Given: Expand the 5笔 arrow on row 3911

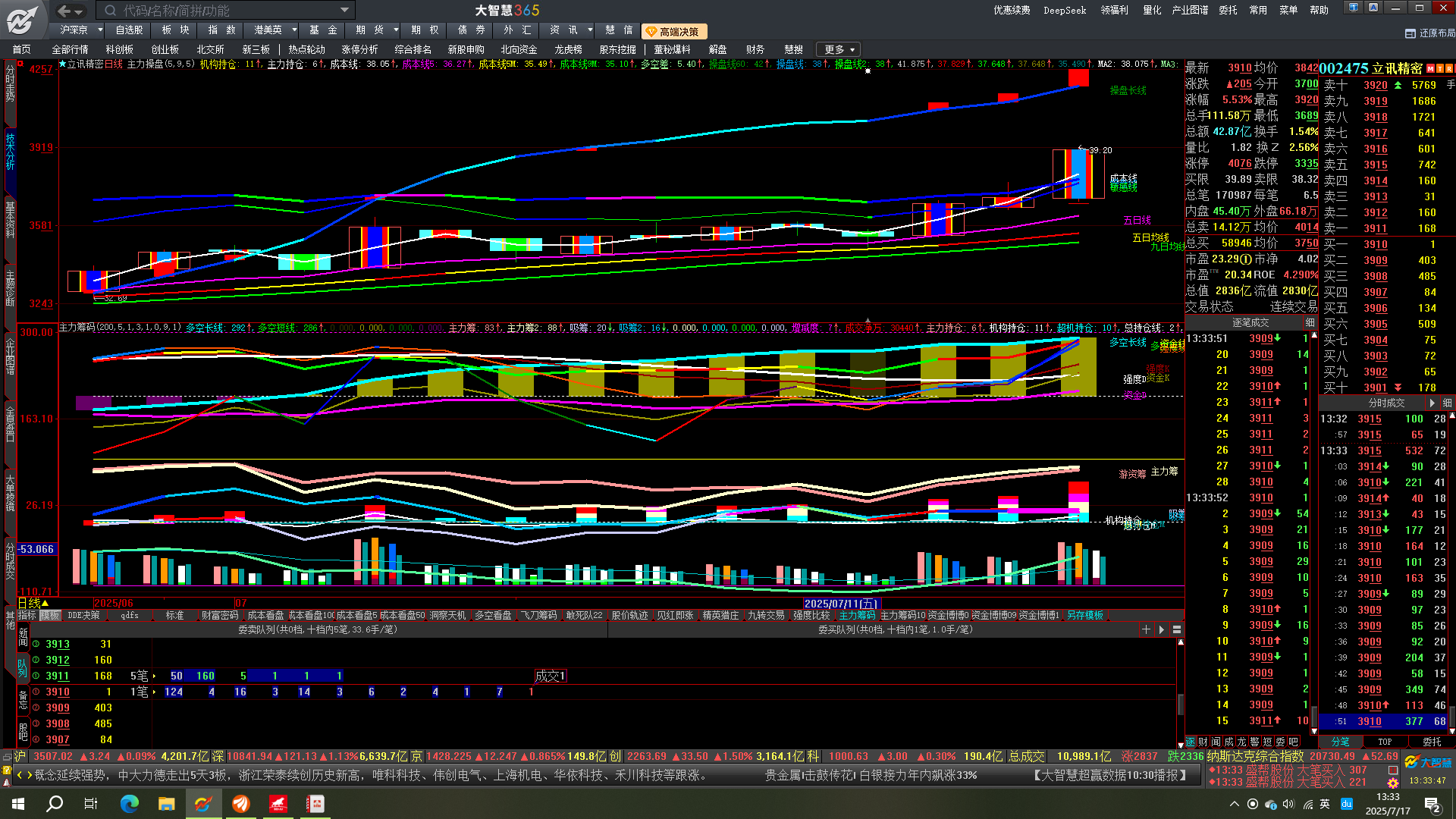Looking at the screenshot, I should [x=155, y=676].
